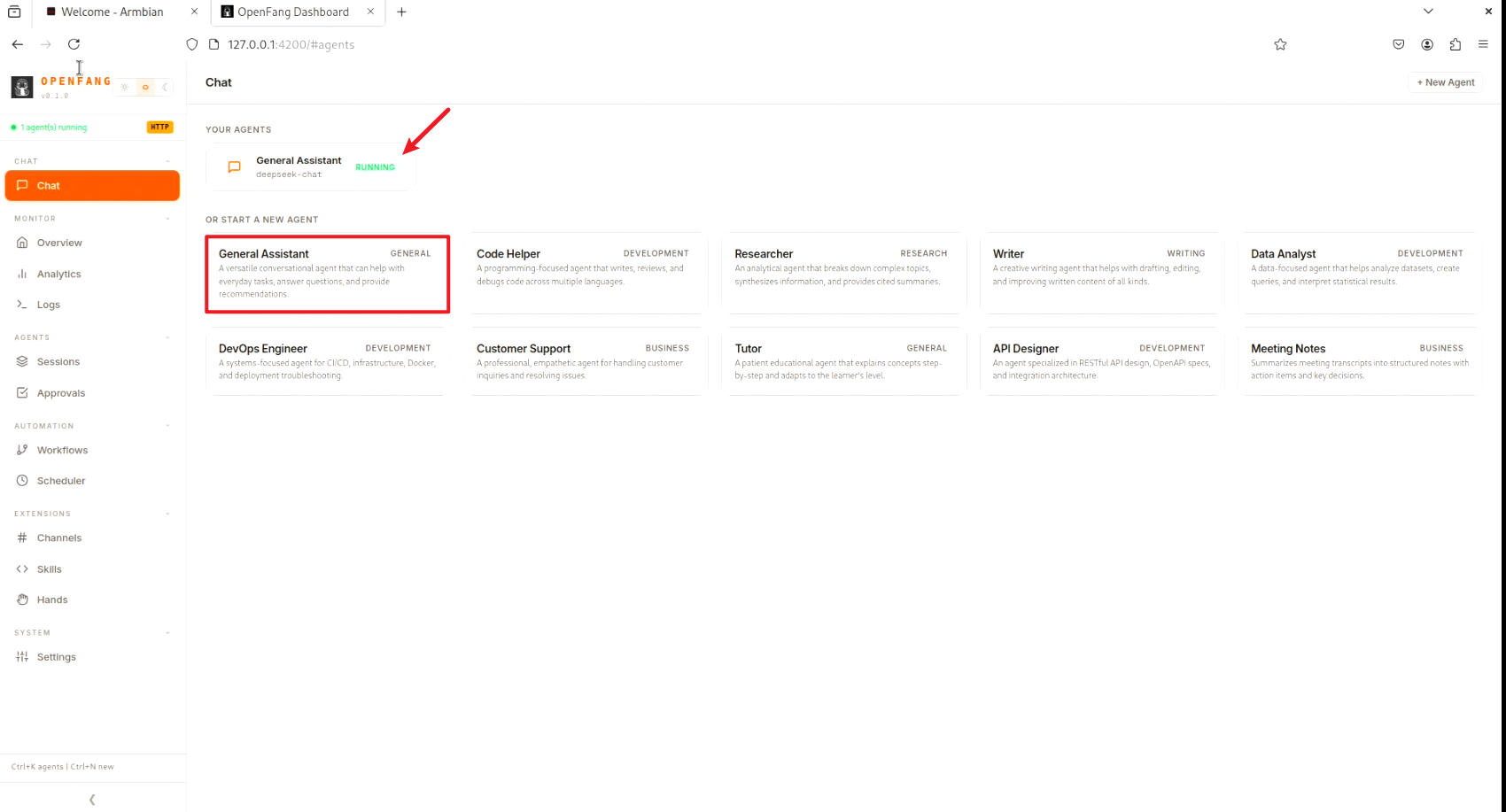Image resolution: width=1506 pixels, height=812 pixels.
Task: Open the Analytics page
Action: (x=58, y=274)
